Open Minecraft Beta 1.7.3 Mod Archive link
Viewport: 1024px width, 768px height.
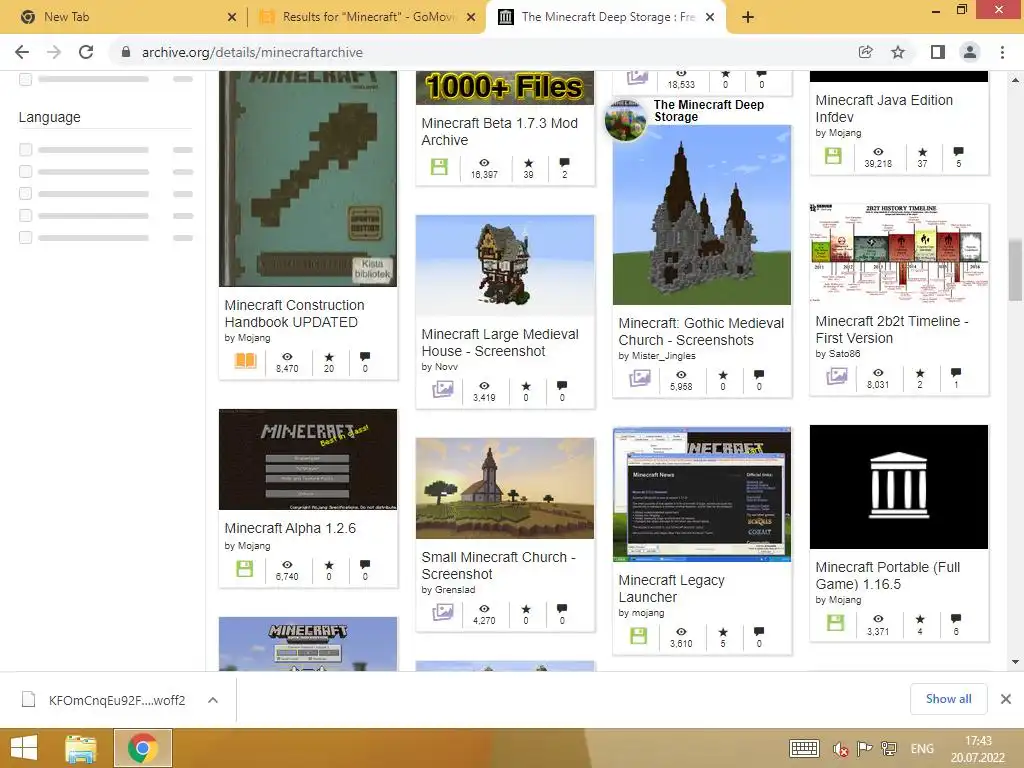(x=500, y=131)
